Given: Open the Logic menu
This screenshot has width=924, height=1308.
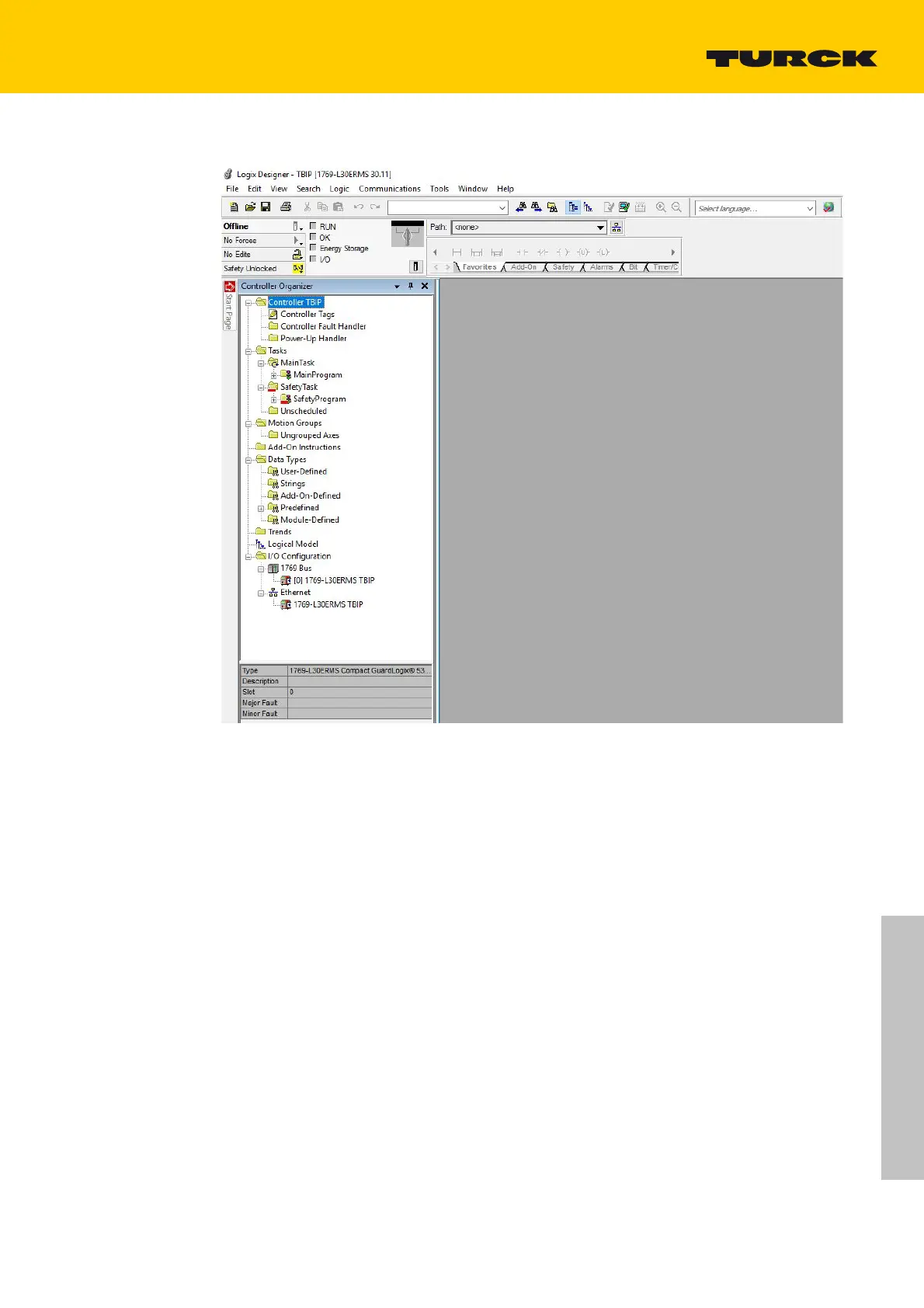Looking at the screenshot, I should pyautogui.click(x=339, y=189).
